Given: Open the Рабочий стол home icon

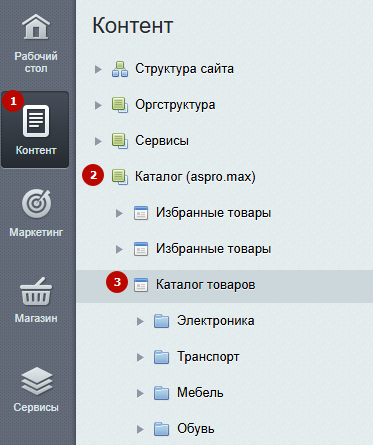Looking at the screenshot, I should coord(36,27).
